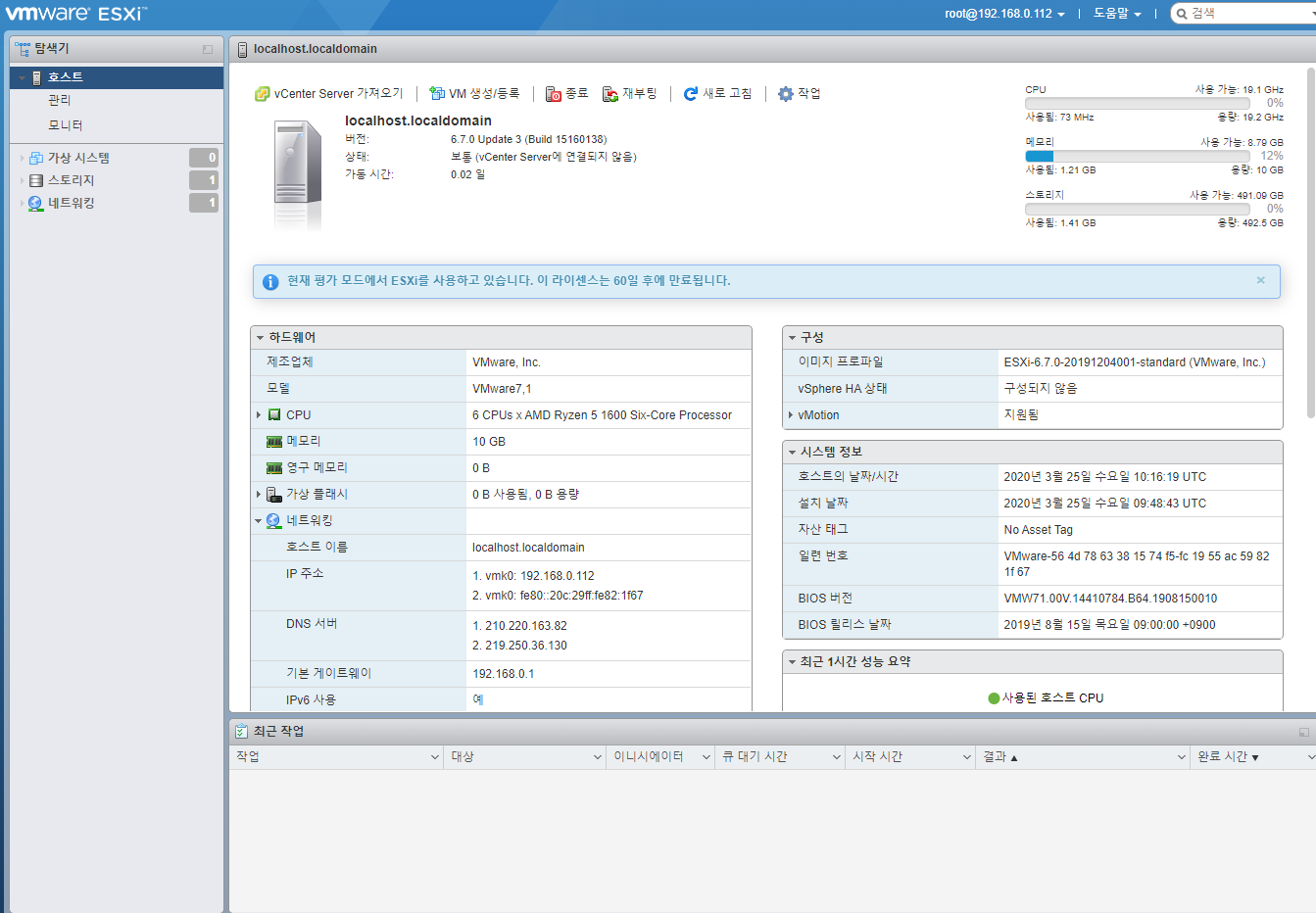The width and height of the screenshot is (1316, 913).
Task: Click the navigator panel minimize icon
Action: click(x=208, y=49)
